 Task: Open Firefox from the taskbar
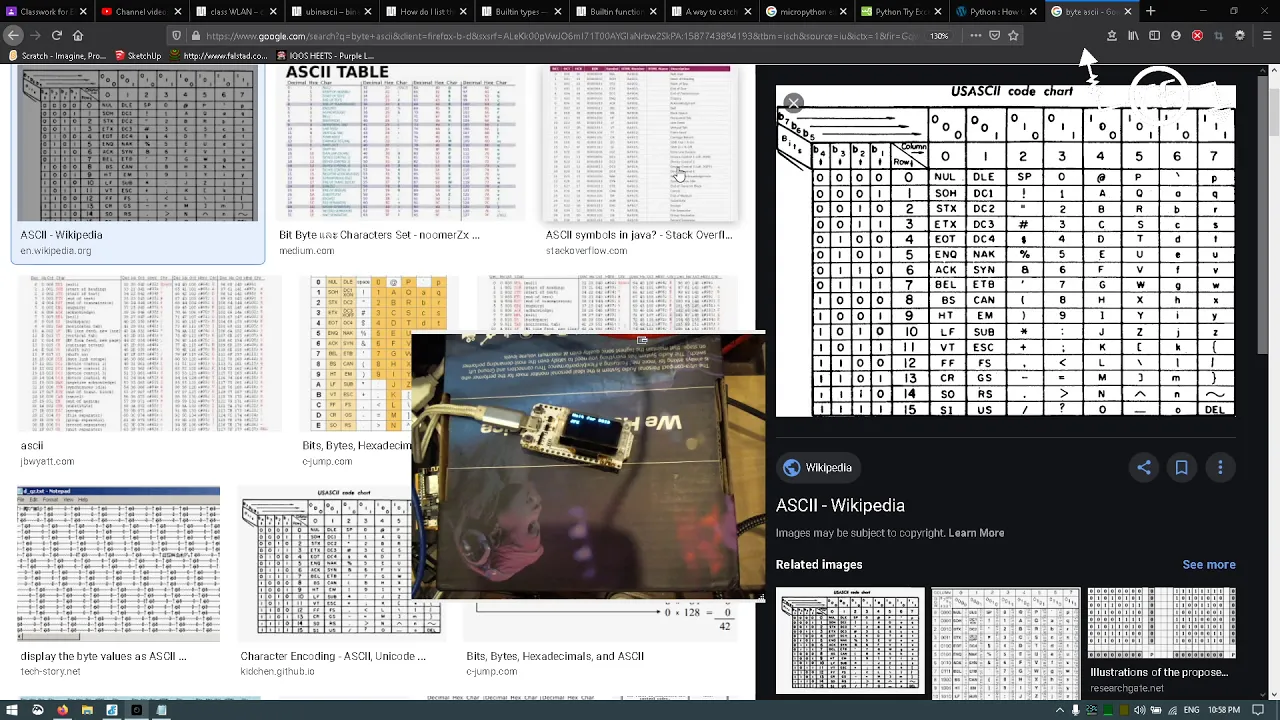[62, 710]
